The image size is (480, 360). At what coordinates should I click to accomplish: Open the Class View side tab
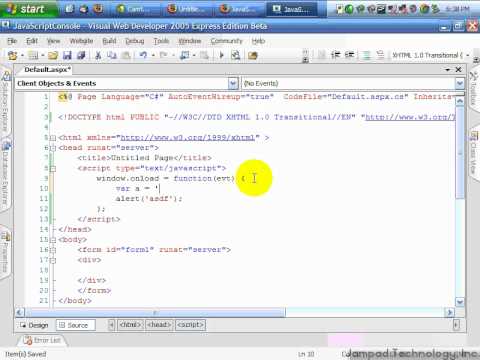tap(474, 153)
